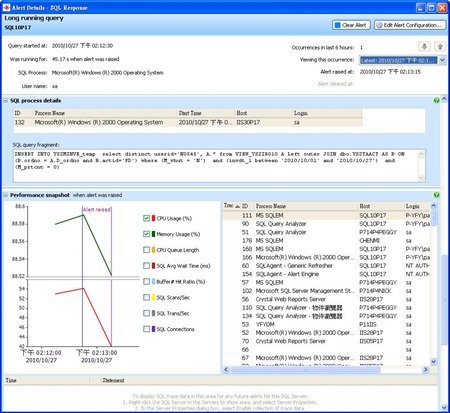
Task: Click the green Memory Usage color swatch
Action: click(153, 234)
